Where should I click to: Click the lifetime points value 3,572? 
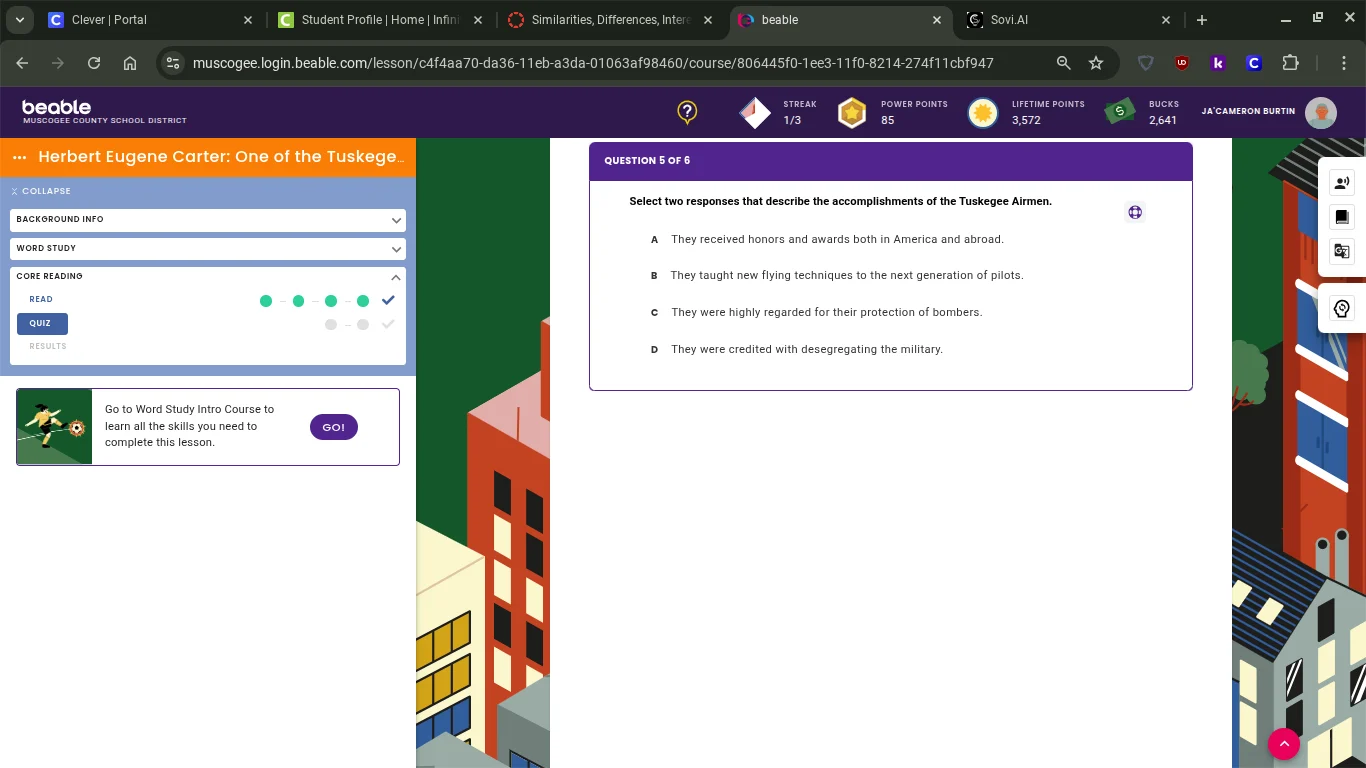[1026, 120]
